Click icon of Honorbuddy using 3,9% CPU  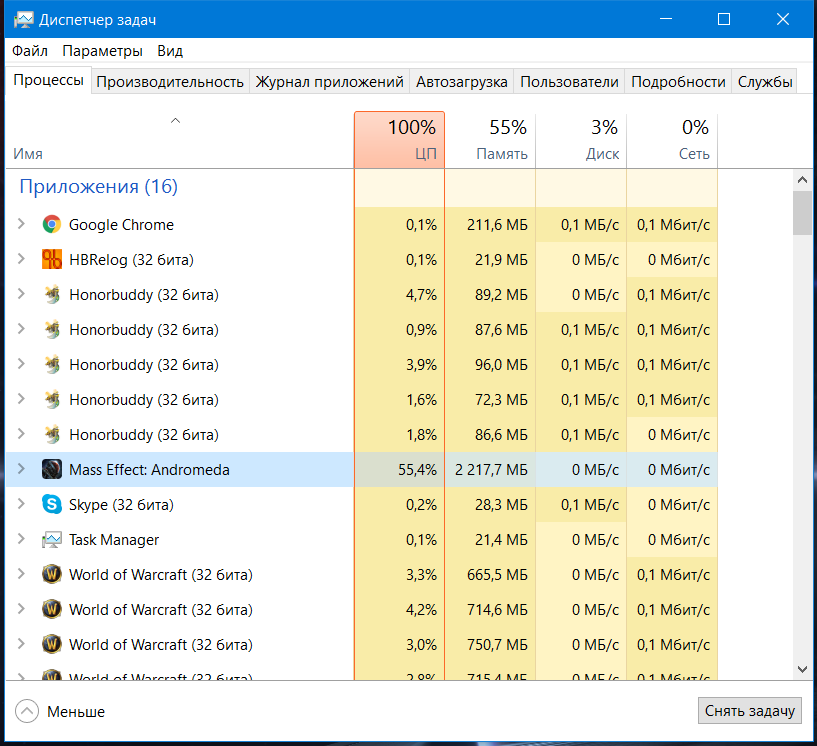[x=52, y=365]
